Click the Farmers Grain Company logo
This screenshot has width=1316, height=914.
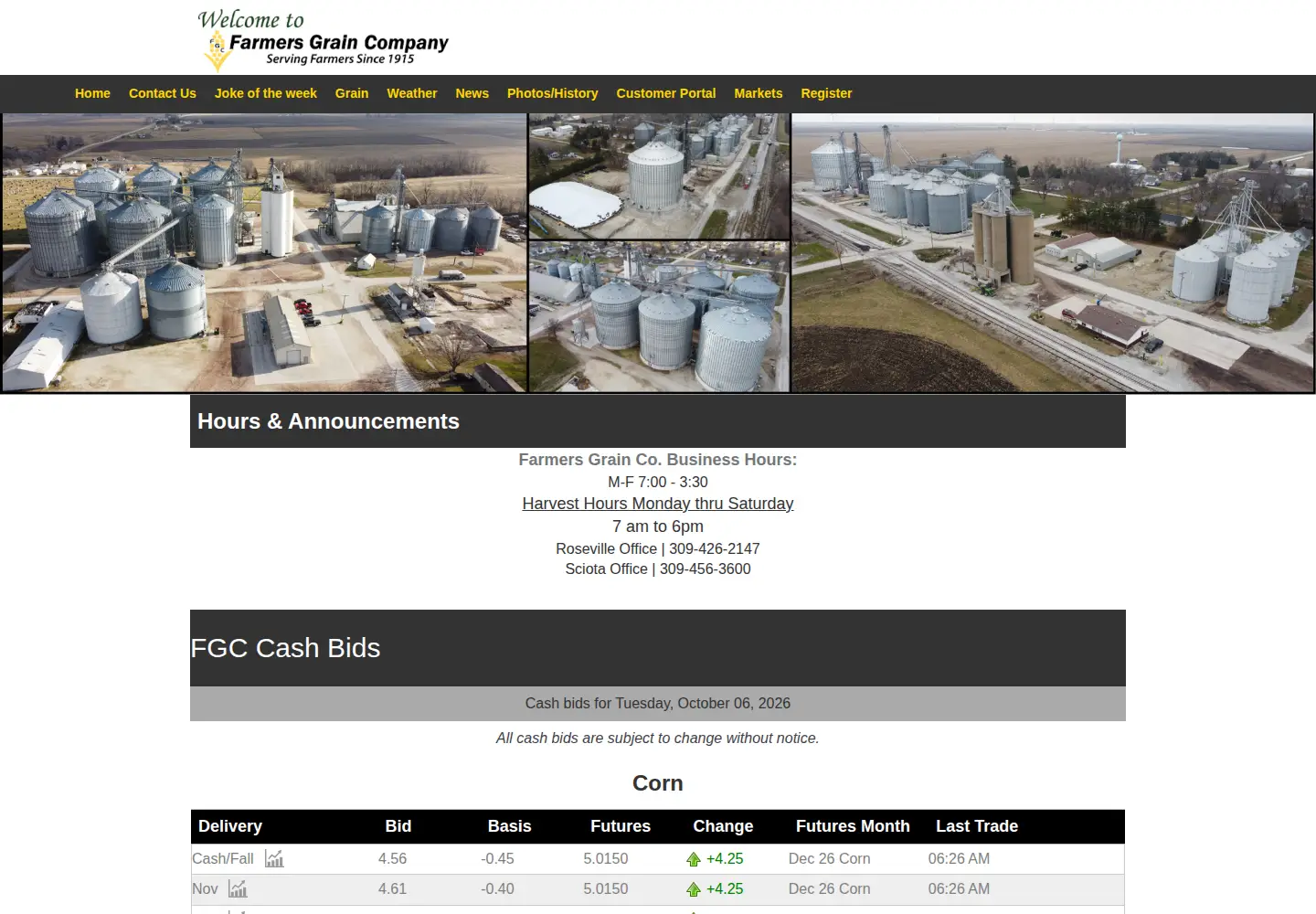[323, 39]
